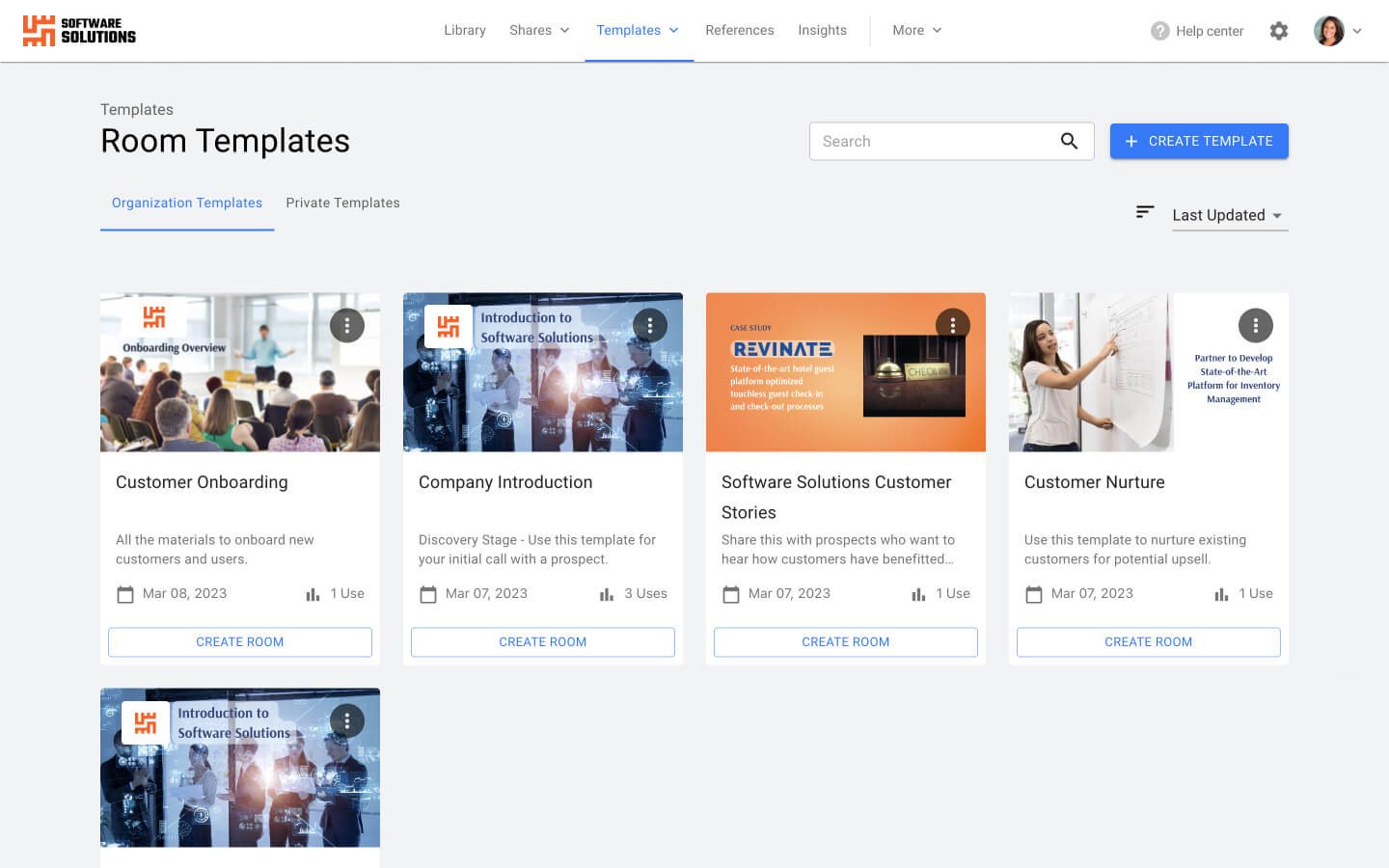The width and height of the screenshot is (1389, 868).
Task: Select the Organization Templates tab
Action: coord(187,203)
